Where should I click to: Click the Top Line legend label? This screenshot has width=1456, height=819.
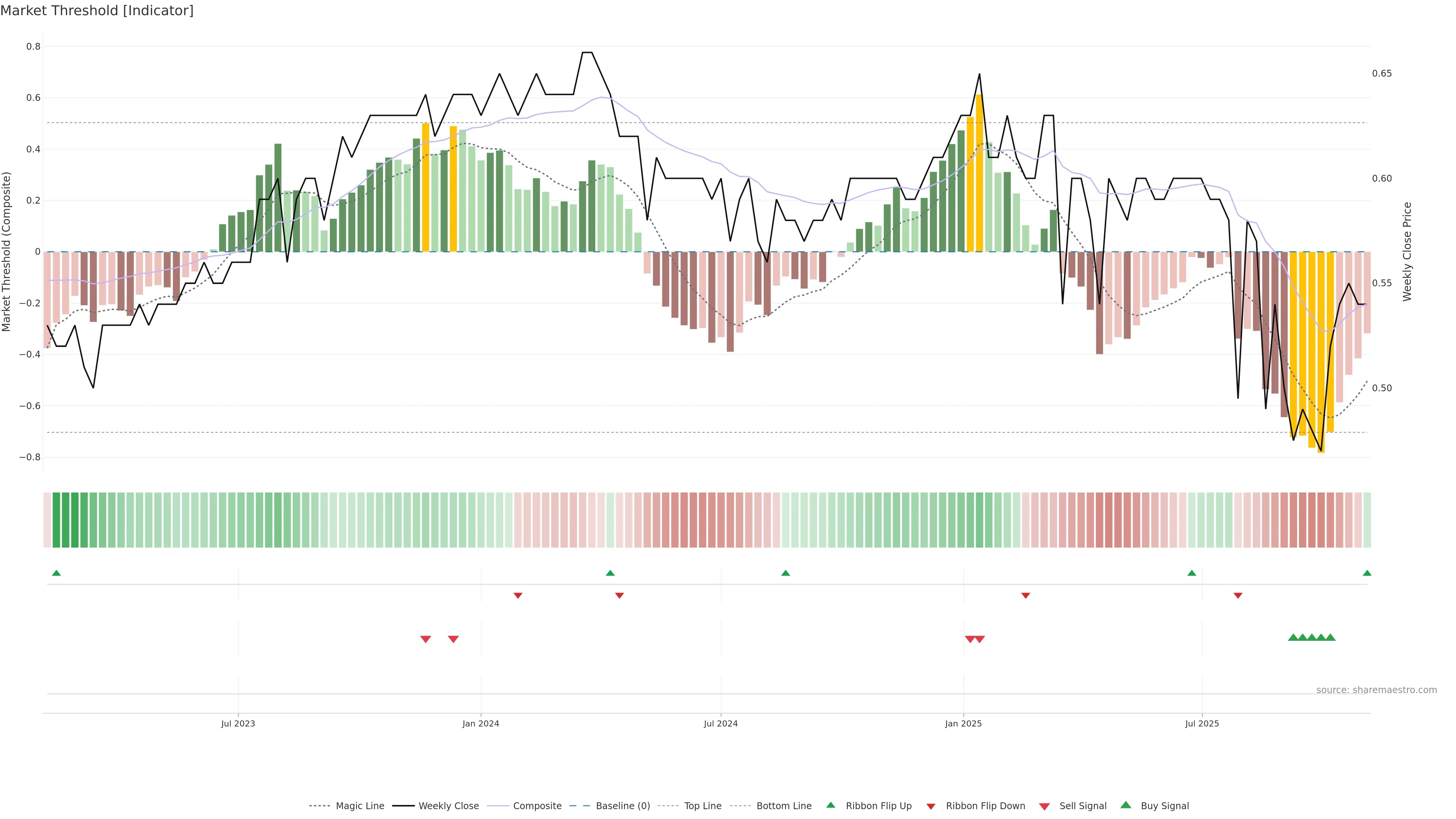point(703,805)
